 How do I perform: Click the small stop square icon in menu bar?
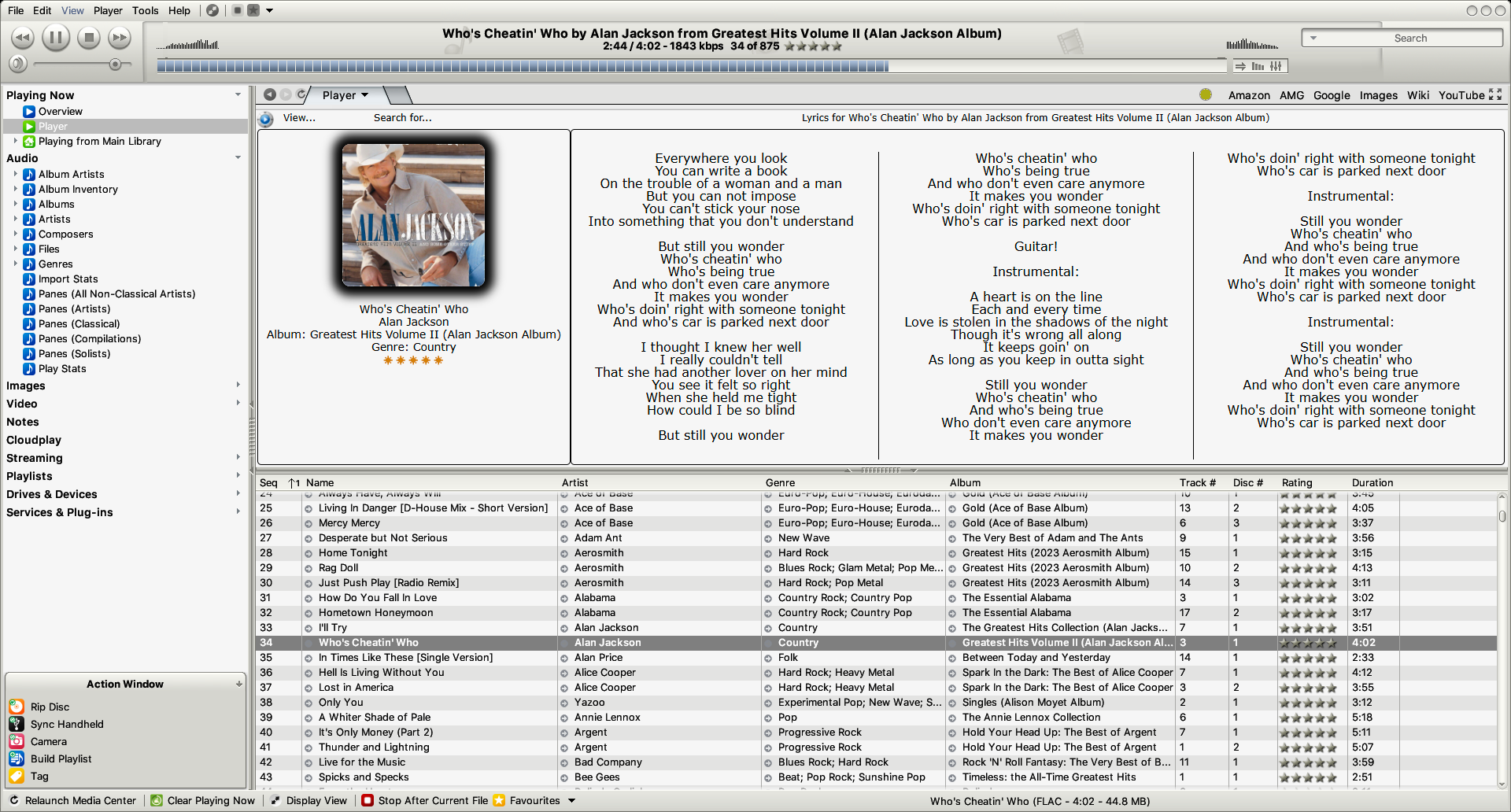pyautogui.click(x=237, y=10)
